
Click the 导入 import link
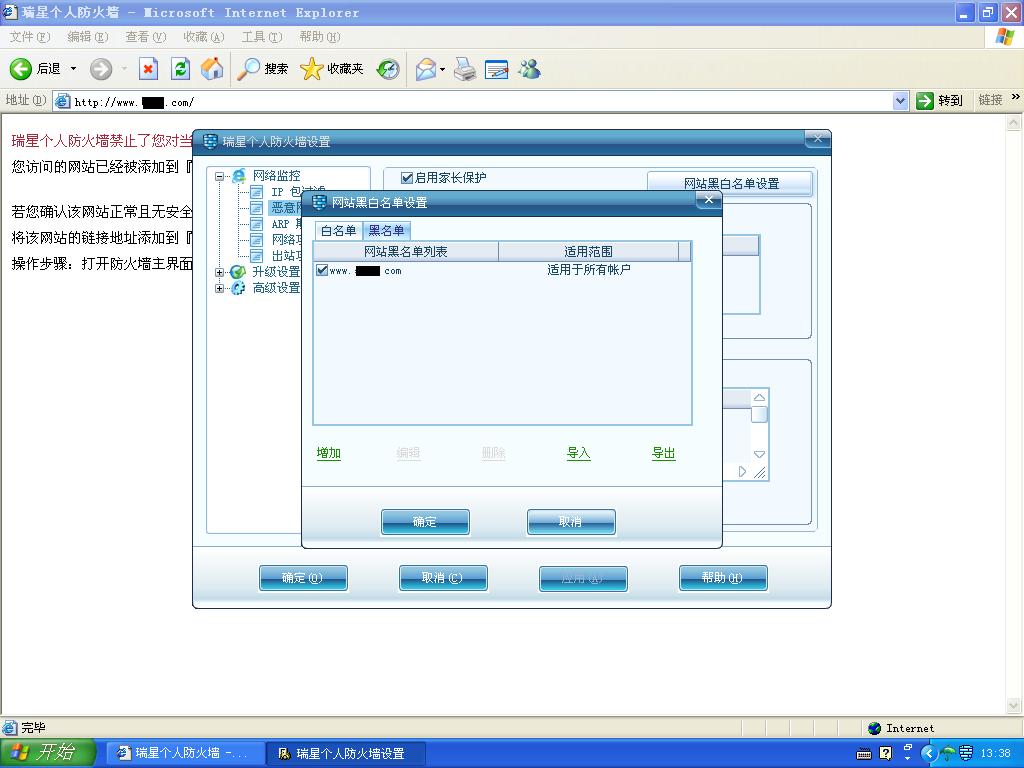pos(579,453)
